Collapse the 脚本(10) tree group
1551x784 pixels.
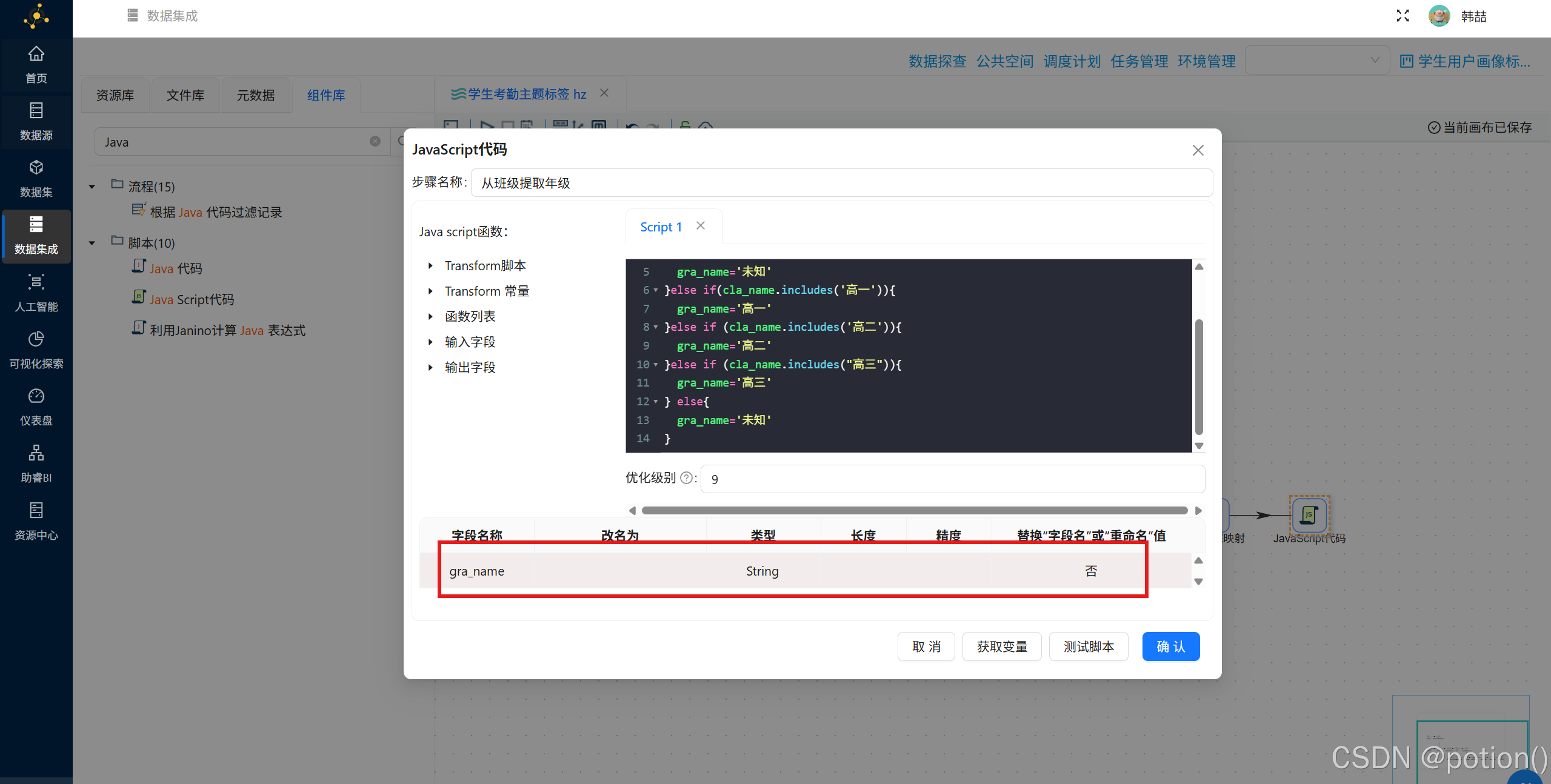point(92,243)
